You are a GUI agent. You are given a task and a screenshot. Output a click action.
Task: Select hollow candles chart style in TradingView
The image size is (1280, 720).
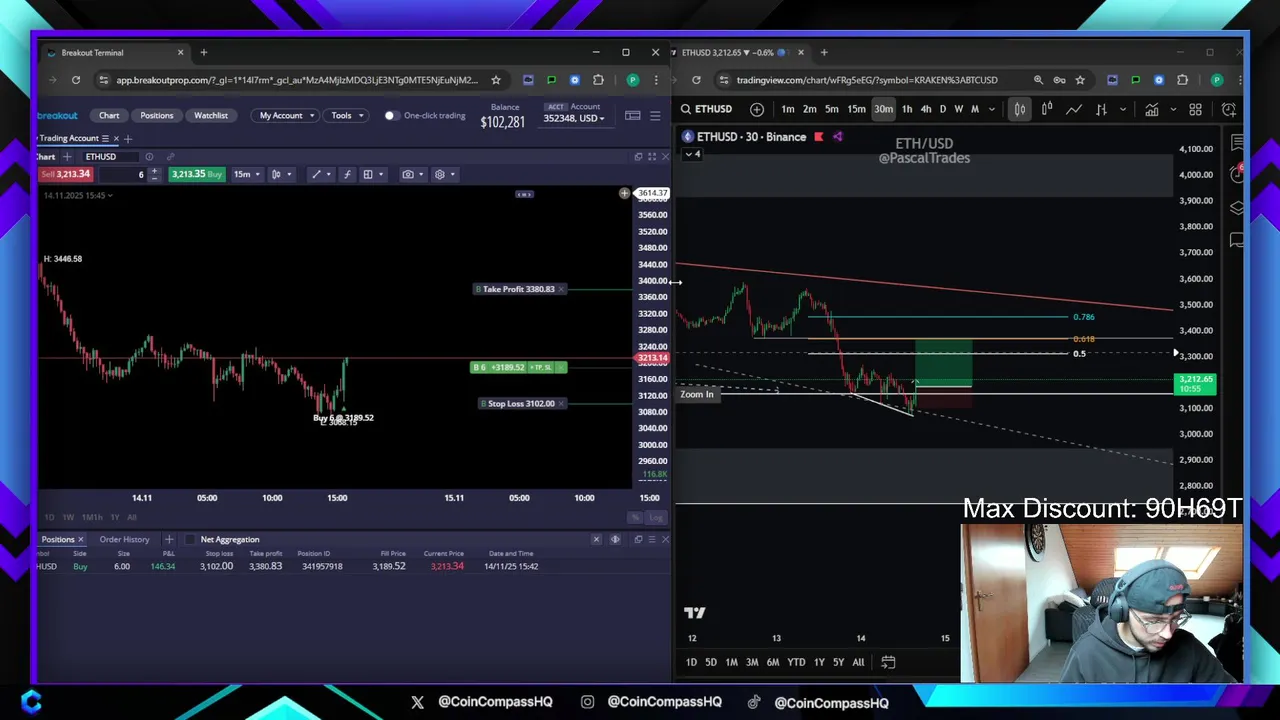[1047, 109]
